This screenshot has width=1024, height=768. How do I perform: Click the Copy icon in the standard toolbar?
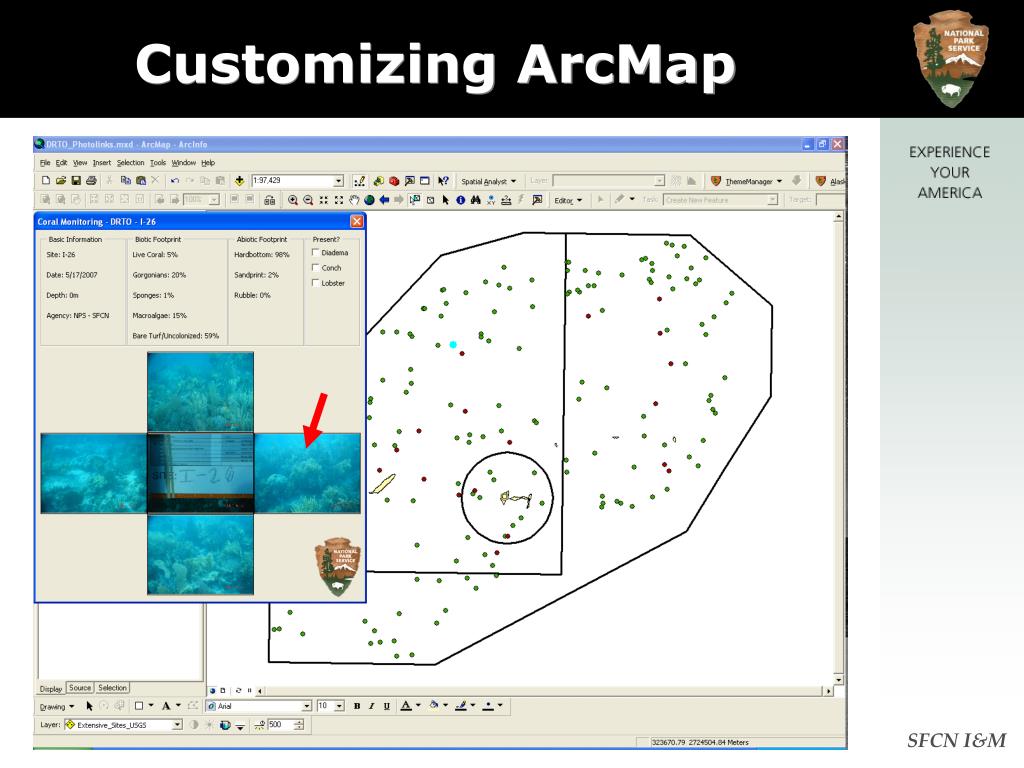click(125, 181)
